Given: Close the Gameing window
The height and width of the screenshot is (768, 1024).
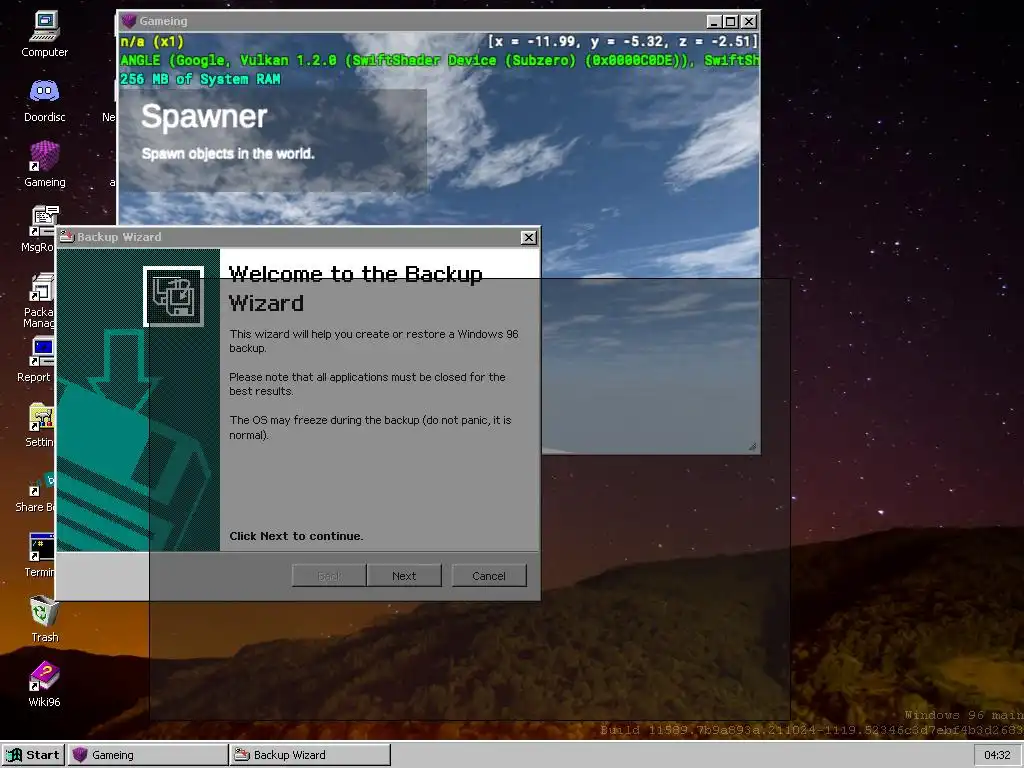Looking at the screenshot, I should 749,22.
